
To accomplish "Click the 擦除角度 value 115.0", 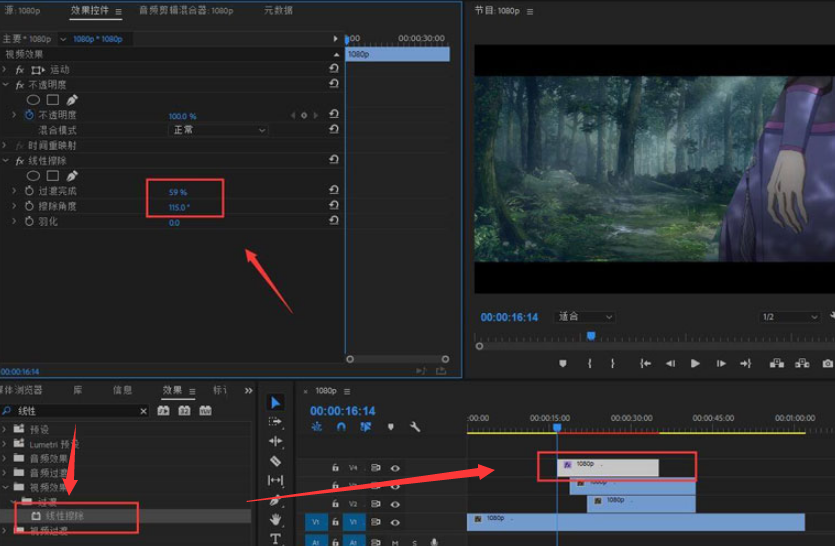I will tap(179, 207).
